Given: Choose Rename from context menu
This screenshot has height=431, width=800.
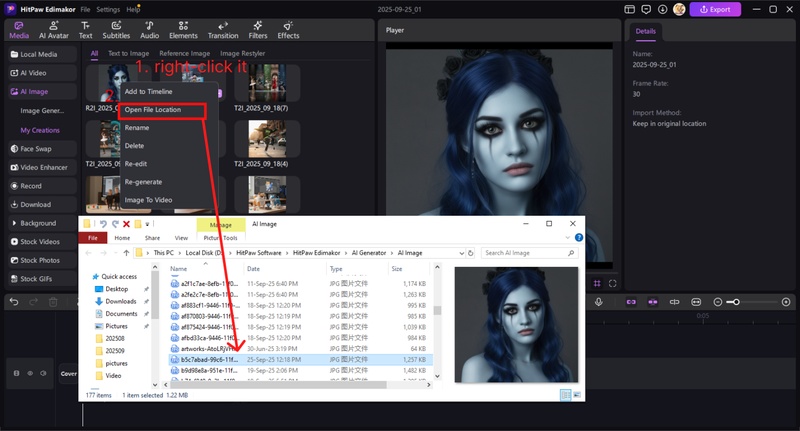Looking at the screenshot, I should [x=169, y=128].
